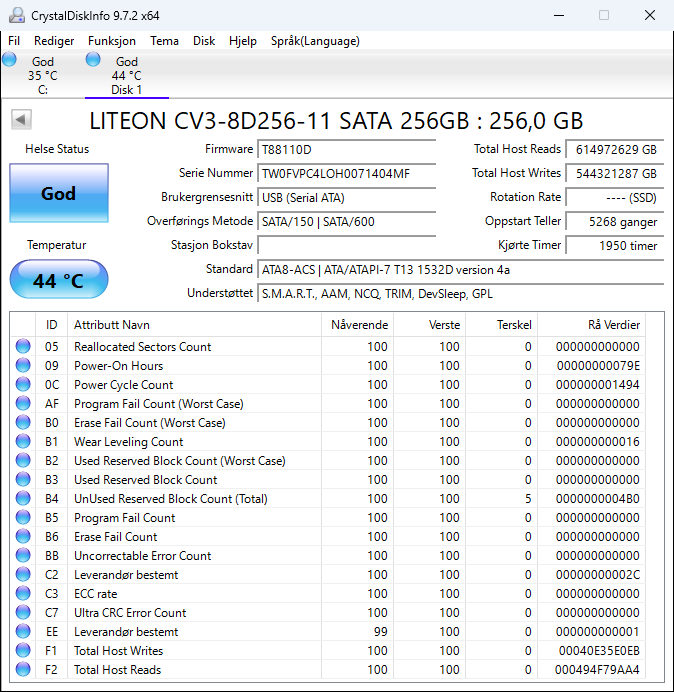Click the 44 °C temperature button

point(59,279)
